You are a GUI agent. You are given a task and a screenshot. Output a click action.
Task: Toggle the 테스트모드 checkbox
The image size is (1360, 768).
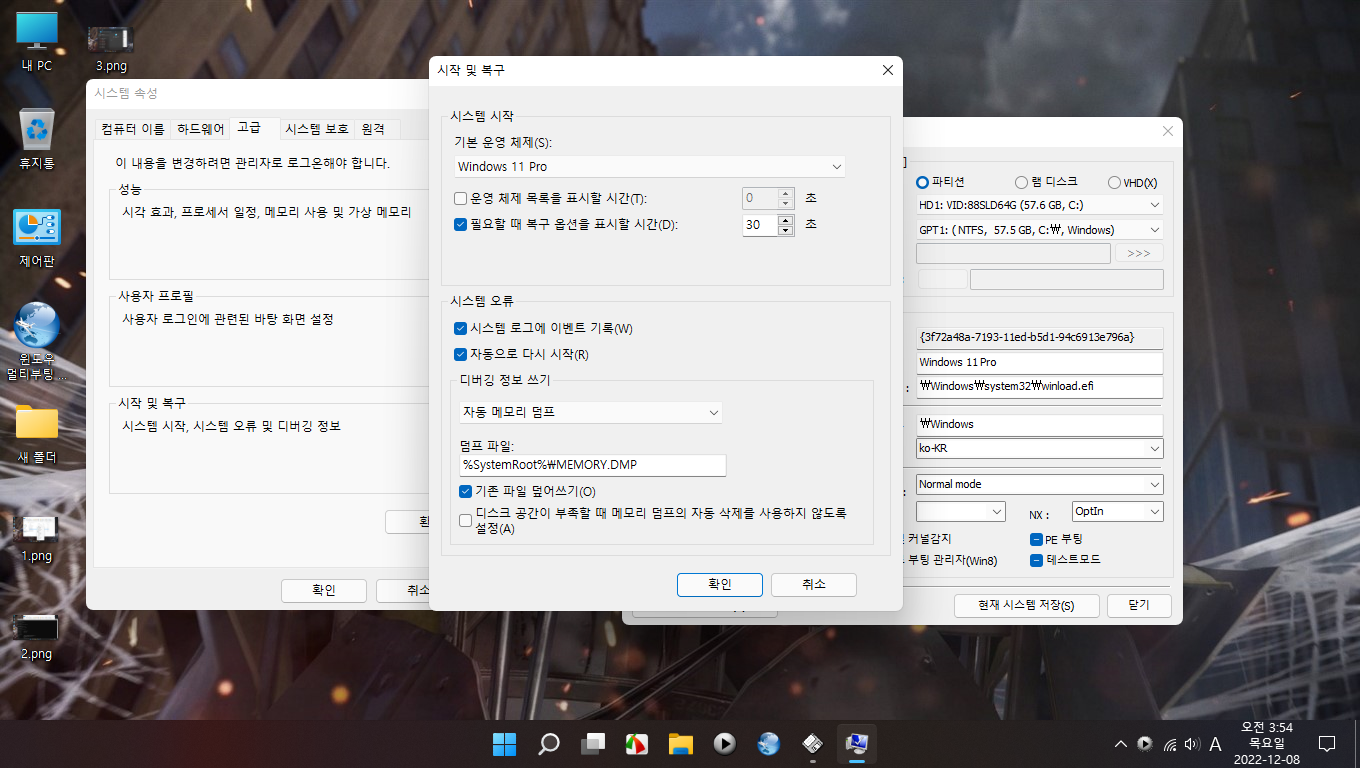click(1037, 560)
